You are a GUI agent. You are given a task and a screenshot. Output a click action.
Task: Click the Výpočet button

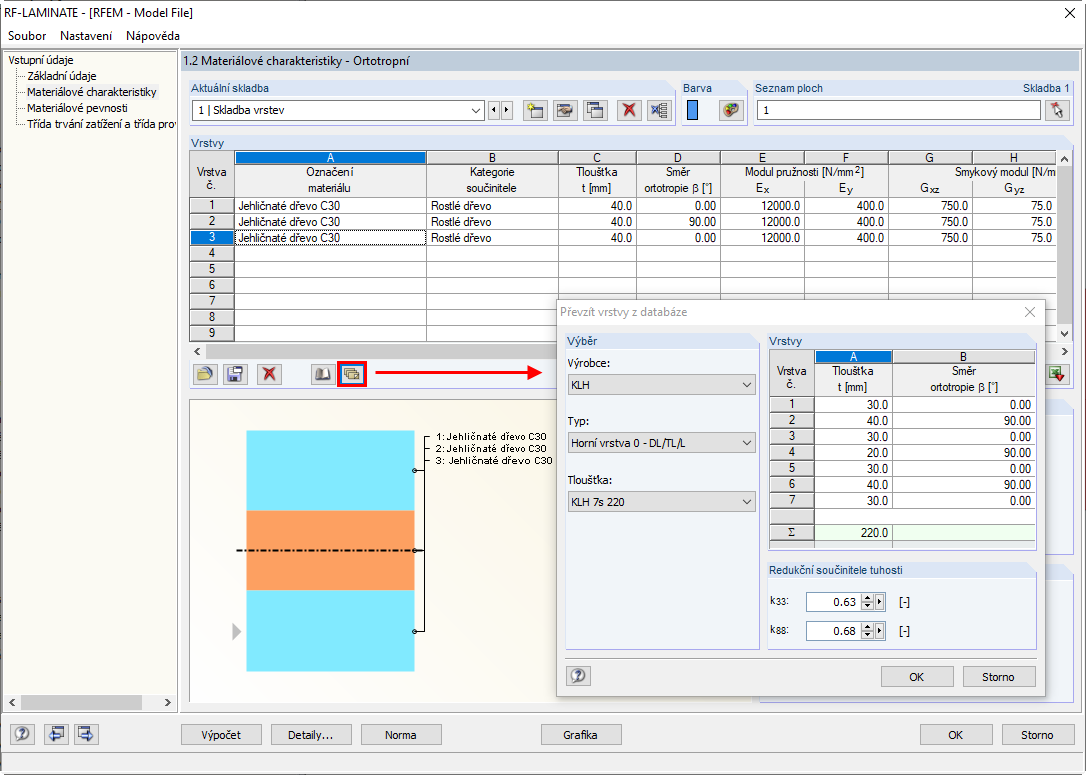tap(222, 735)
